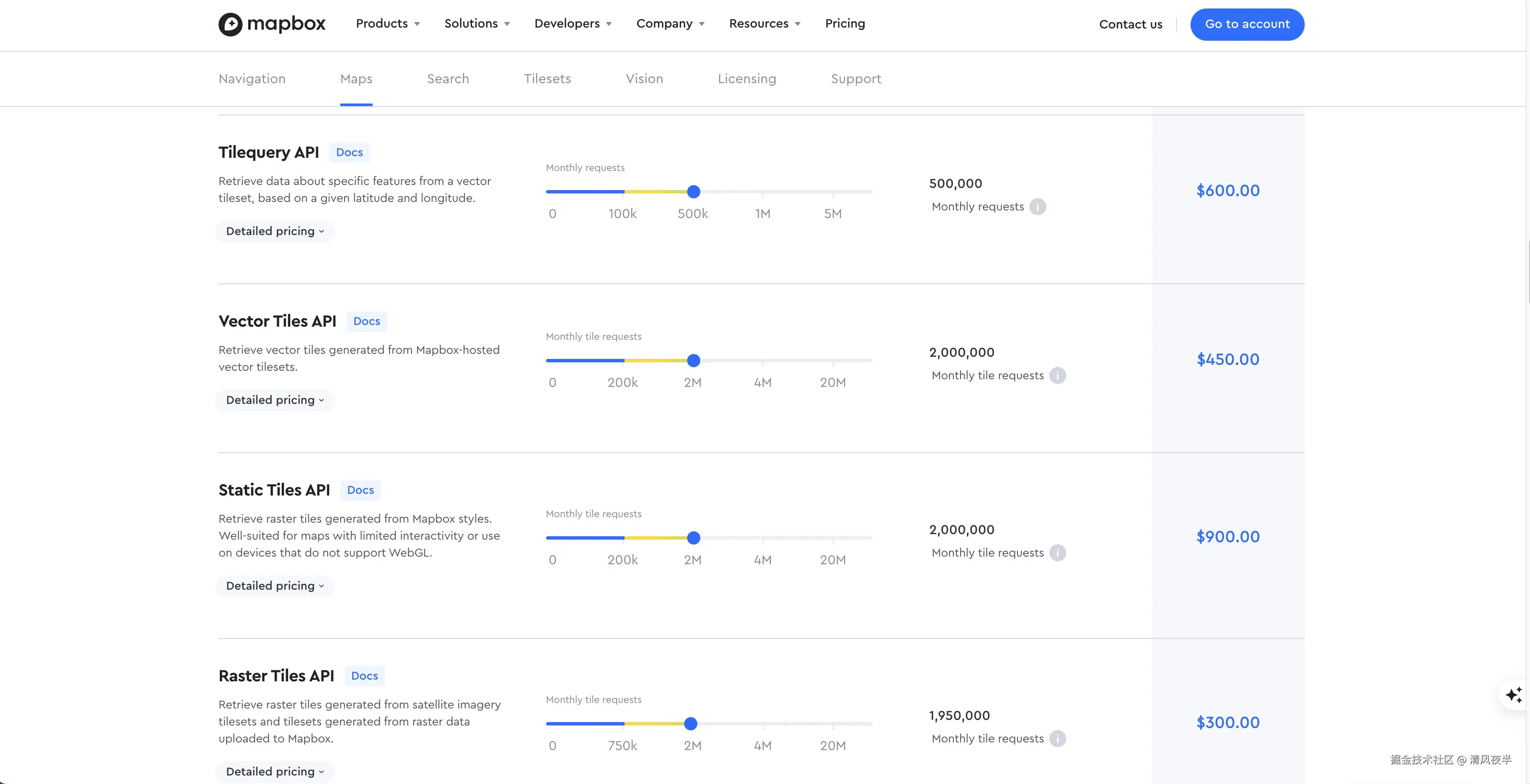Switch to the Tilesets tab

(x=547, y=79)
